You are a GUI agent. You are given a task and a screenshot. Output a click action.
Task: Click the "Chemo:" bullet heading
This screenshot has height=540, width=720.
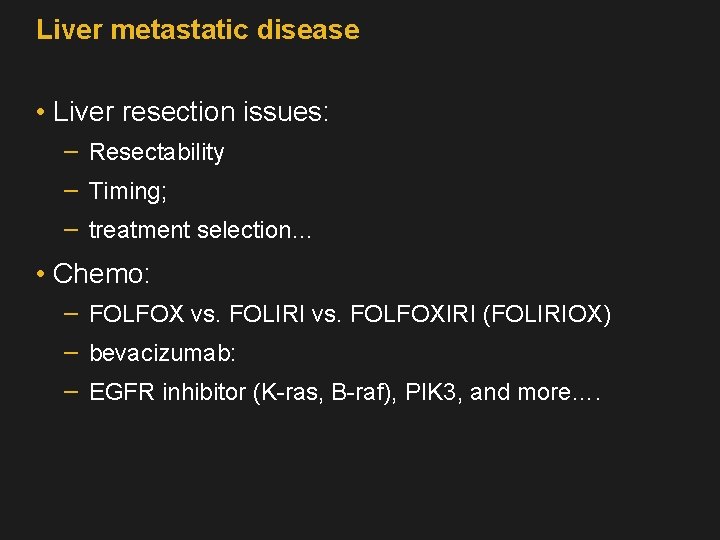click(101, 273)
